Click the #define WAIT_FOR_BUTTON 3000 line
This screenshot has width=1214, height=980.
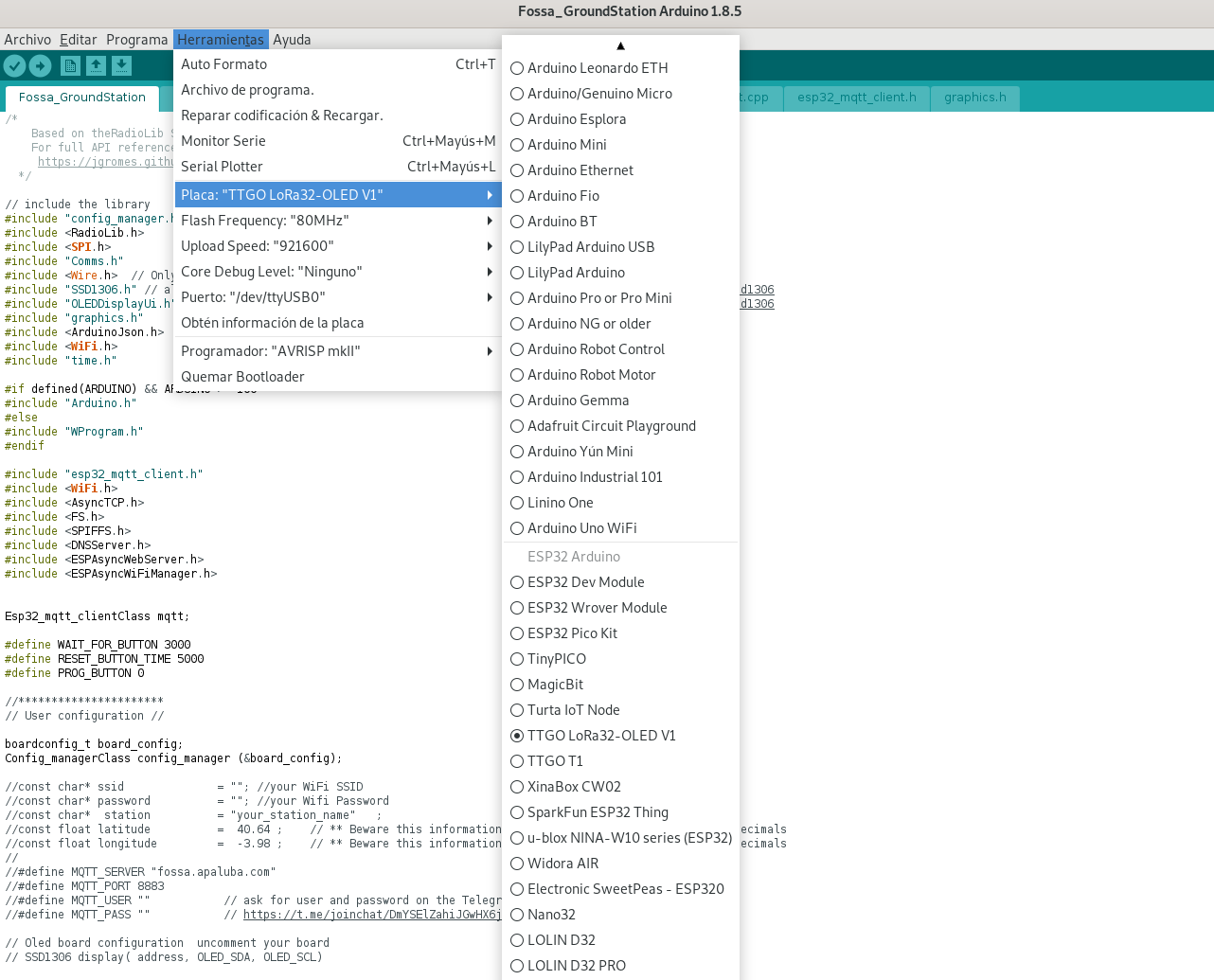click(98, 645)
